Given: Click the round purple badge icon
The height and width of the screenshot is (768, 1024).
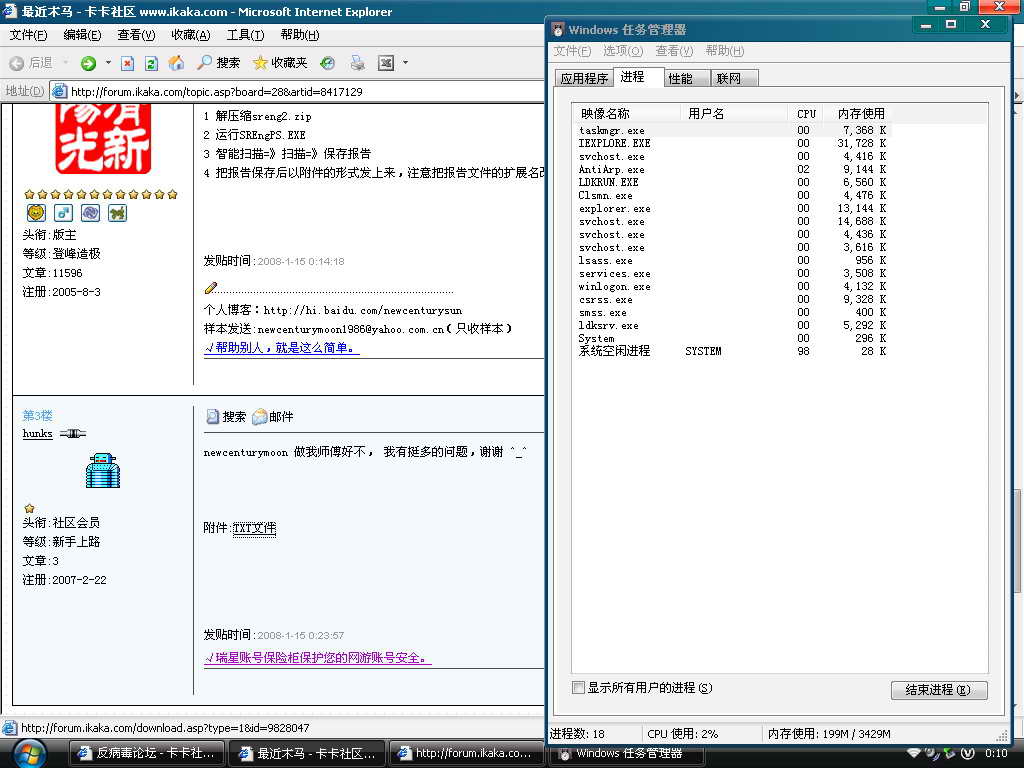Looking at the screenshot, I should point(90,212).
